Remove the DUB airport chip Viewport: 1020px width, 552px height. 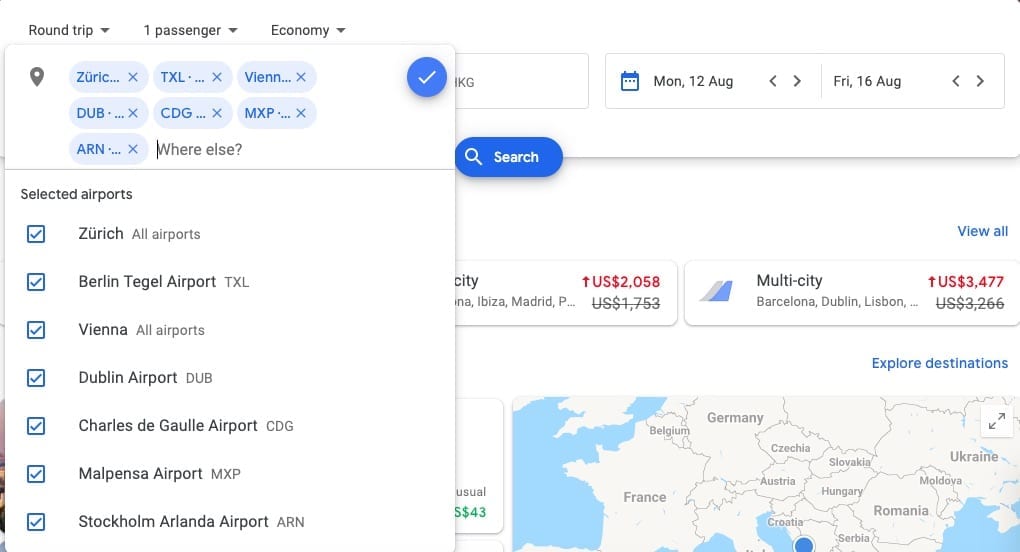click(x=133, y=113)
